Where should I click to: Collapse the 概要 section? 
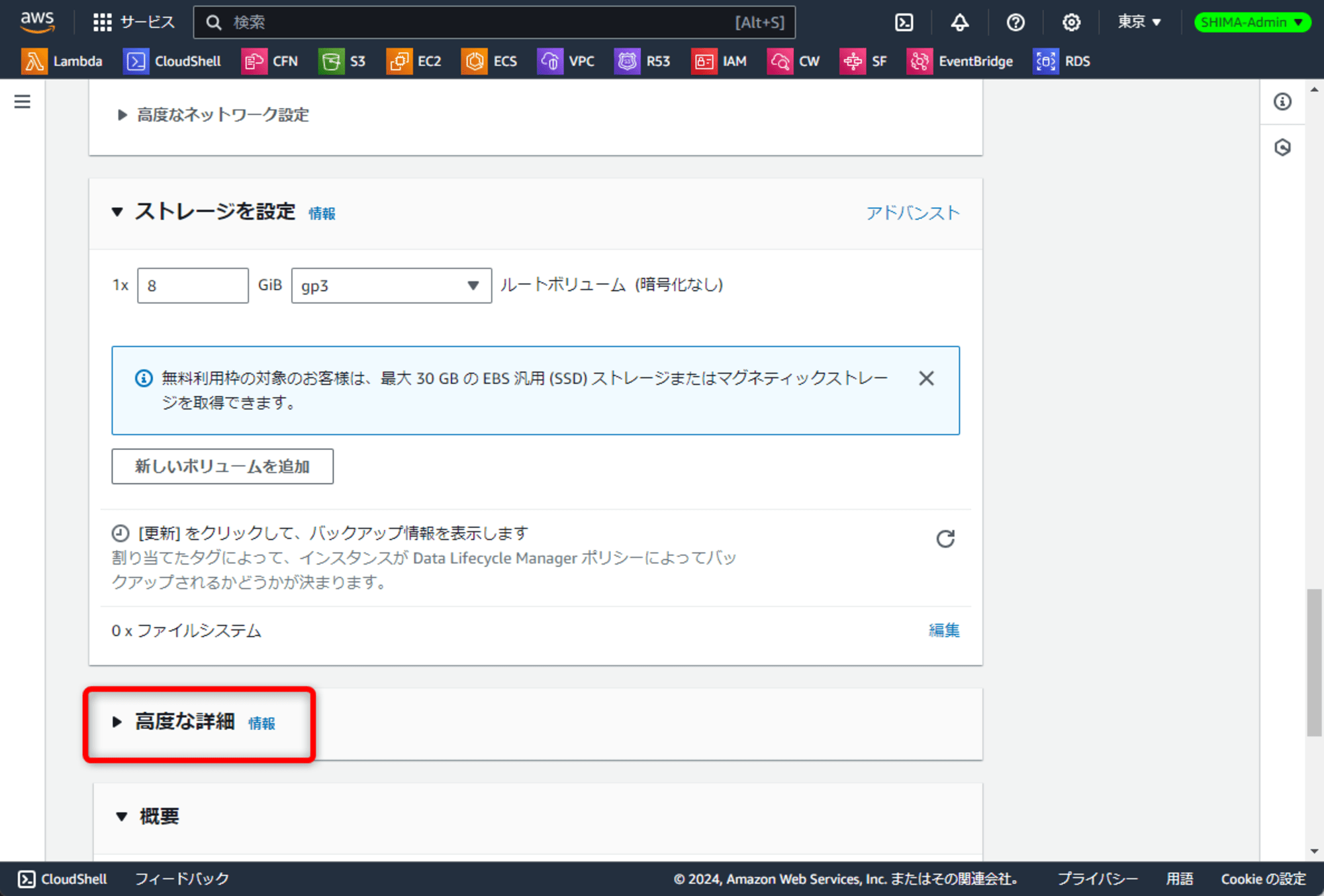tap(122, 817)
